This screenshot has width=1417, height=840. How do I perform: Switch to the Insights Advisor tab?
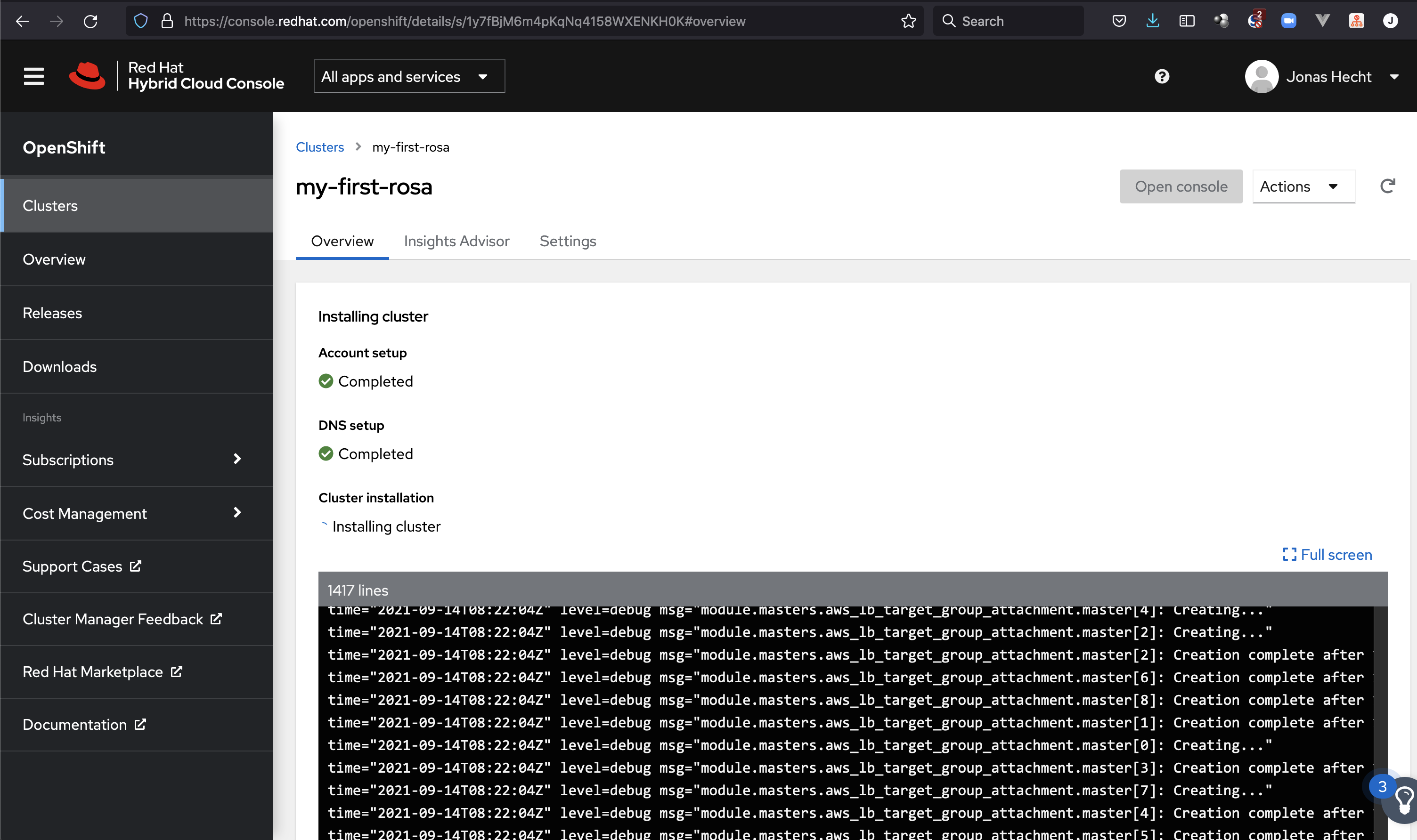pyautogui.click(x=456, y=241)
